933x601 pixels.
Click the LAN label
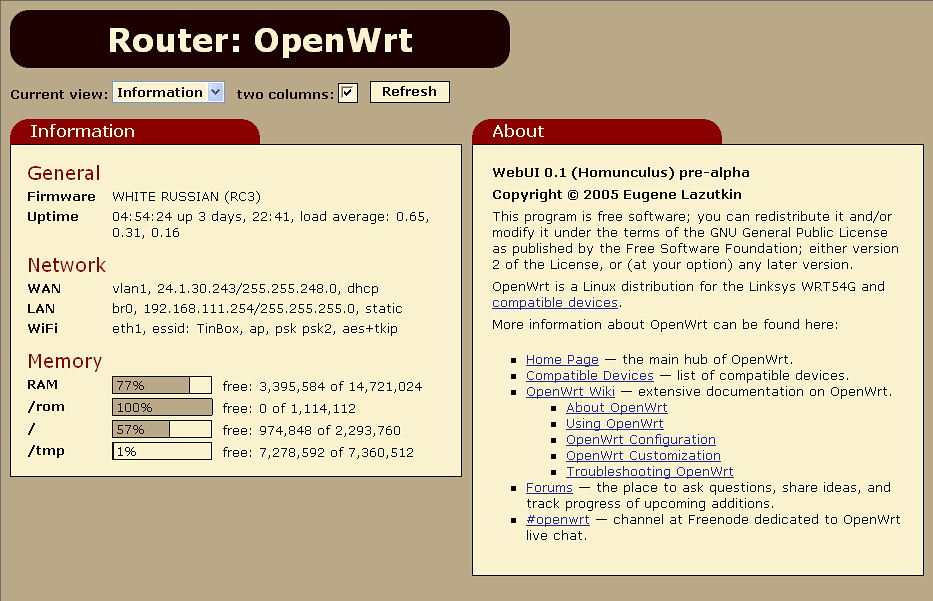coord(41,309)
